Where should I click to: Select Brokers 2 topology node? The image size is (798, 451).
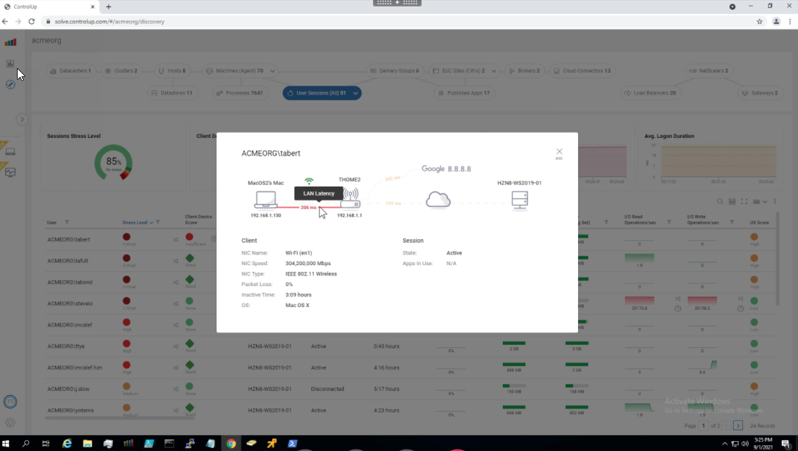(x=524, y=71)
